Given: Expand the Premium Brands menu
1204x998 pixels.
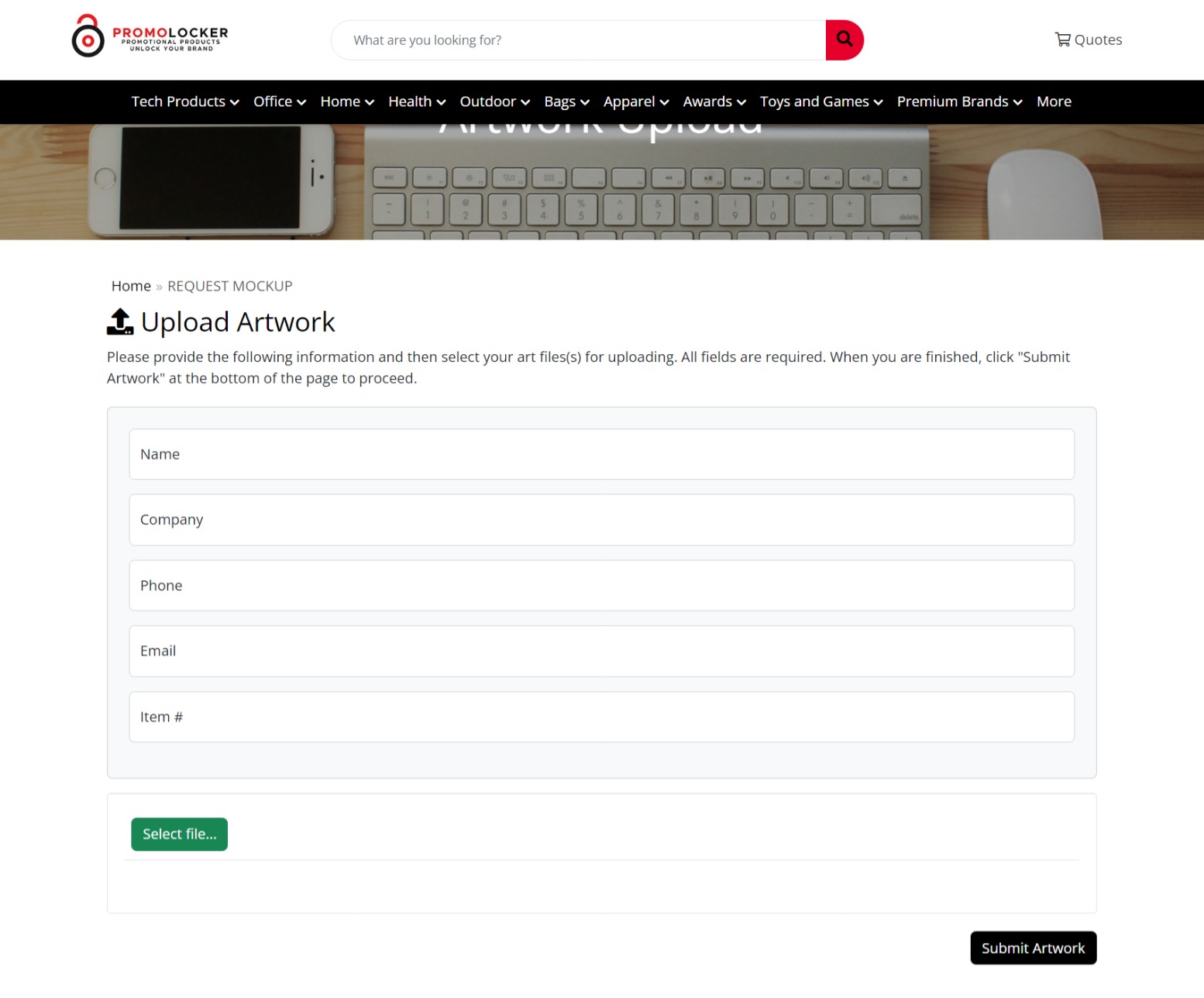Looking at the screenshot, I should (x=960, y=102).
